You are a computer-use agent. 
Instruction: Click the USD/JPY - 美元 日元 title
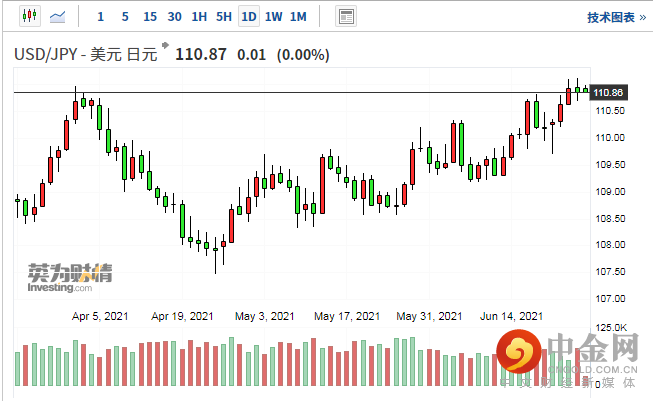[86, 55]
